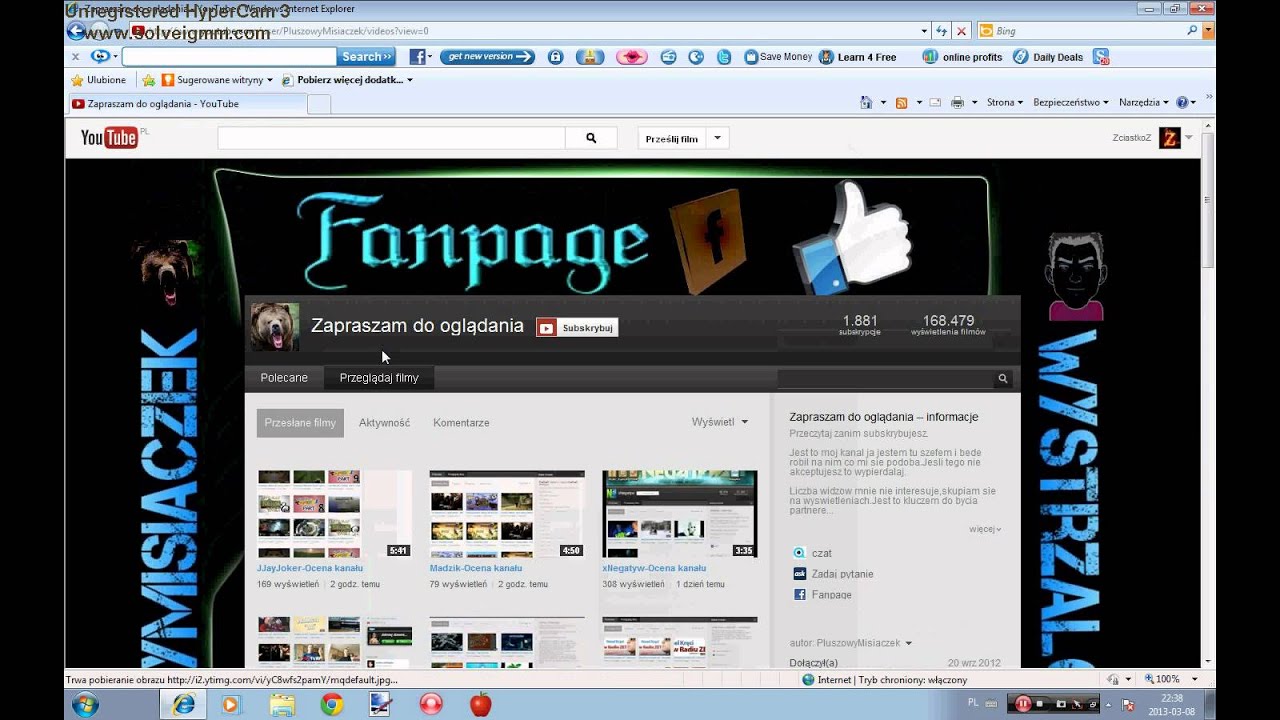
Task: Open Learn 4 Free toolbar item
Action: (x=858, y=57)
